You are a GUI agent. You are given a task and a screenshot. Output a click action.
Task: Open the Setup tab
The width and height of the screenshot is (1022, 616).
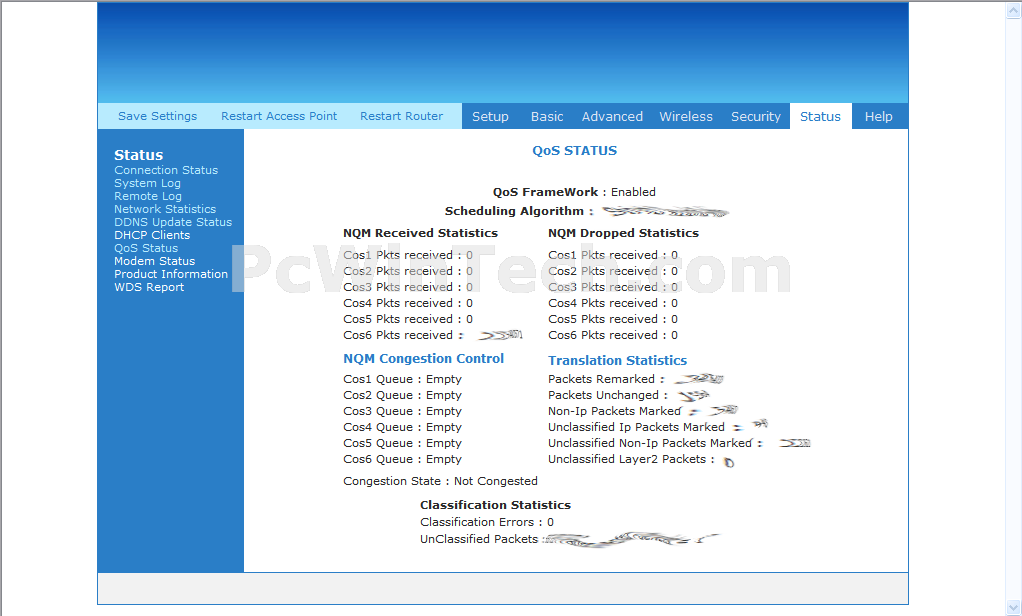pos(490,116)
